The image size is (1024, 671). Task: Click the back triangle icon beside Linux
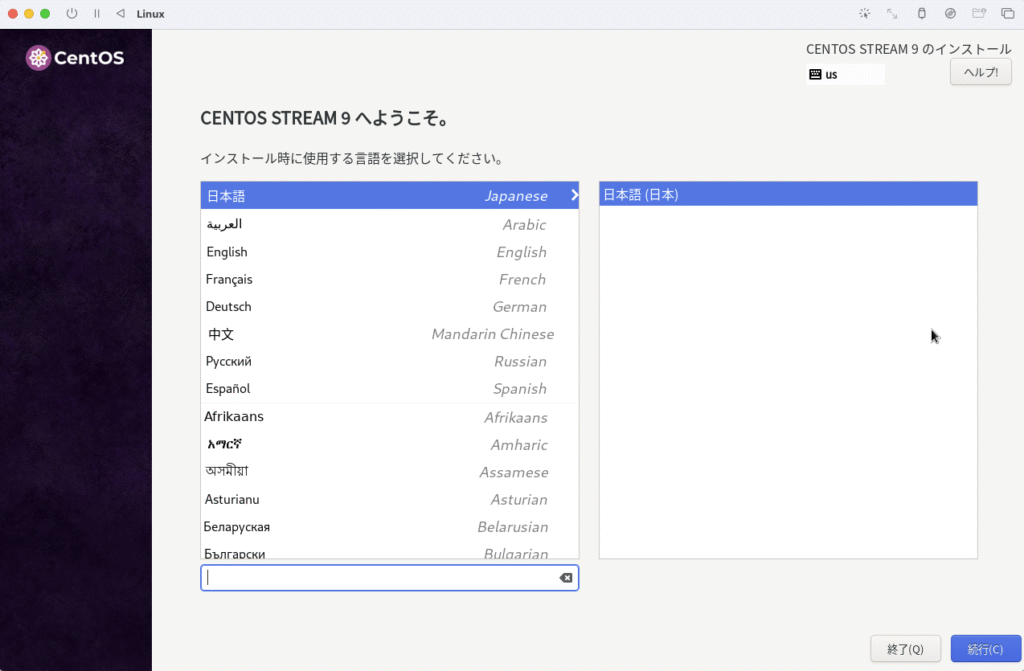click(x=120, y=14)
